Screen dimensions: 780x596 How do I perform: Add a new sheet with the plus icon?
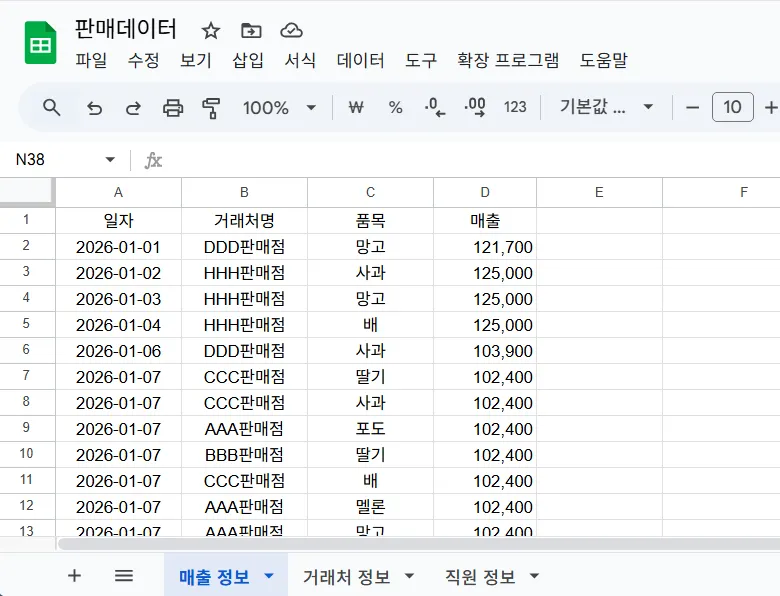coord(74,576)
